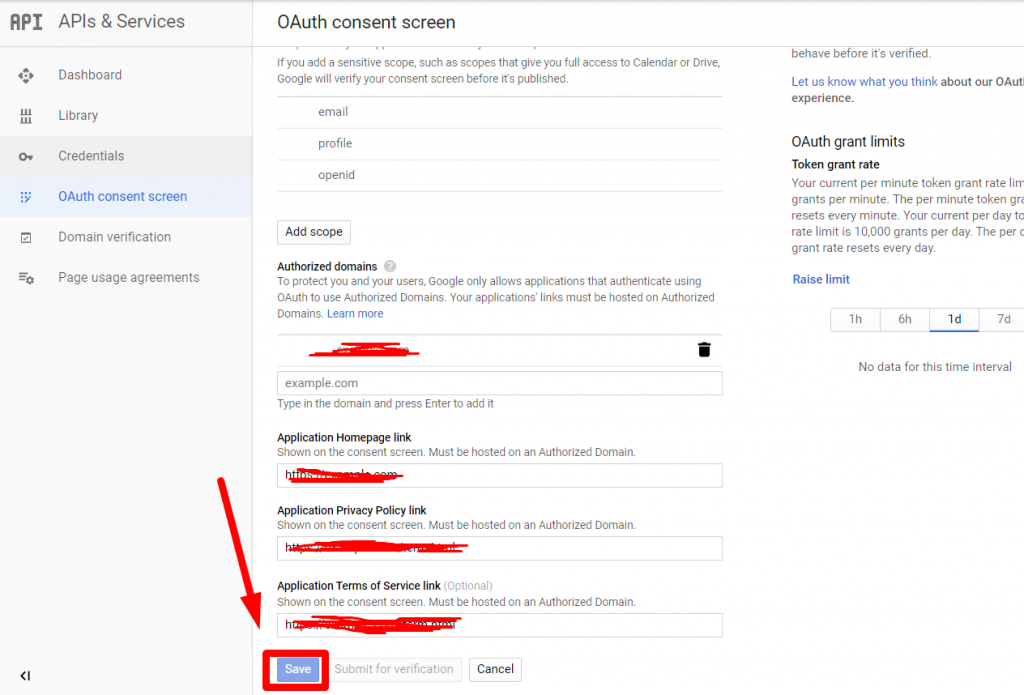Open the Learn more link
1024x695 pixels.
(x=355, y=314)
